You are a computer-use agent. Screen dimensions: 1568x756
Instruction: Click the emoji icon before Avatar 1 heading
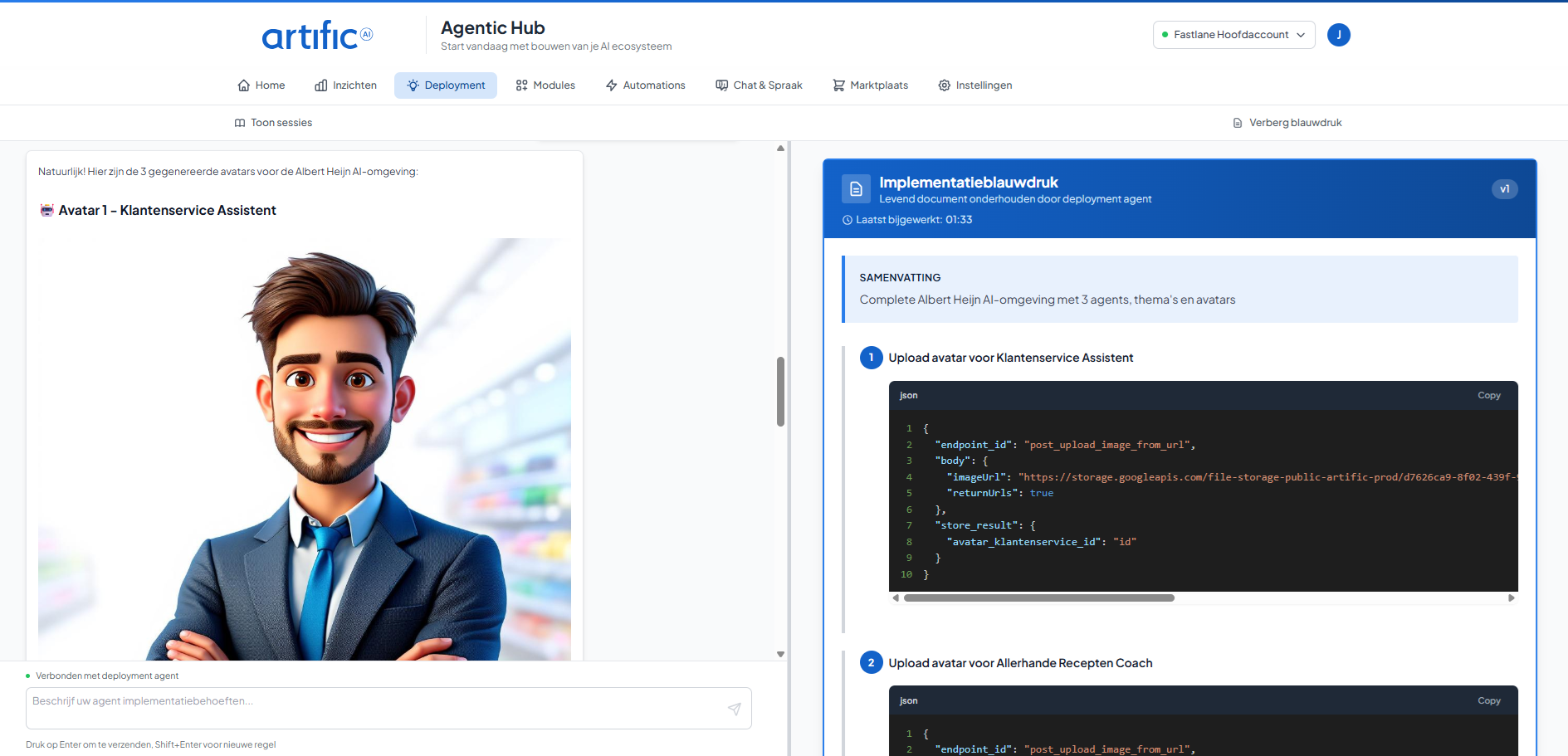(x=47, y=211)
